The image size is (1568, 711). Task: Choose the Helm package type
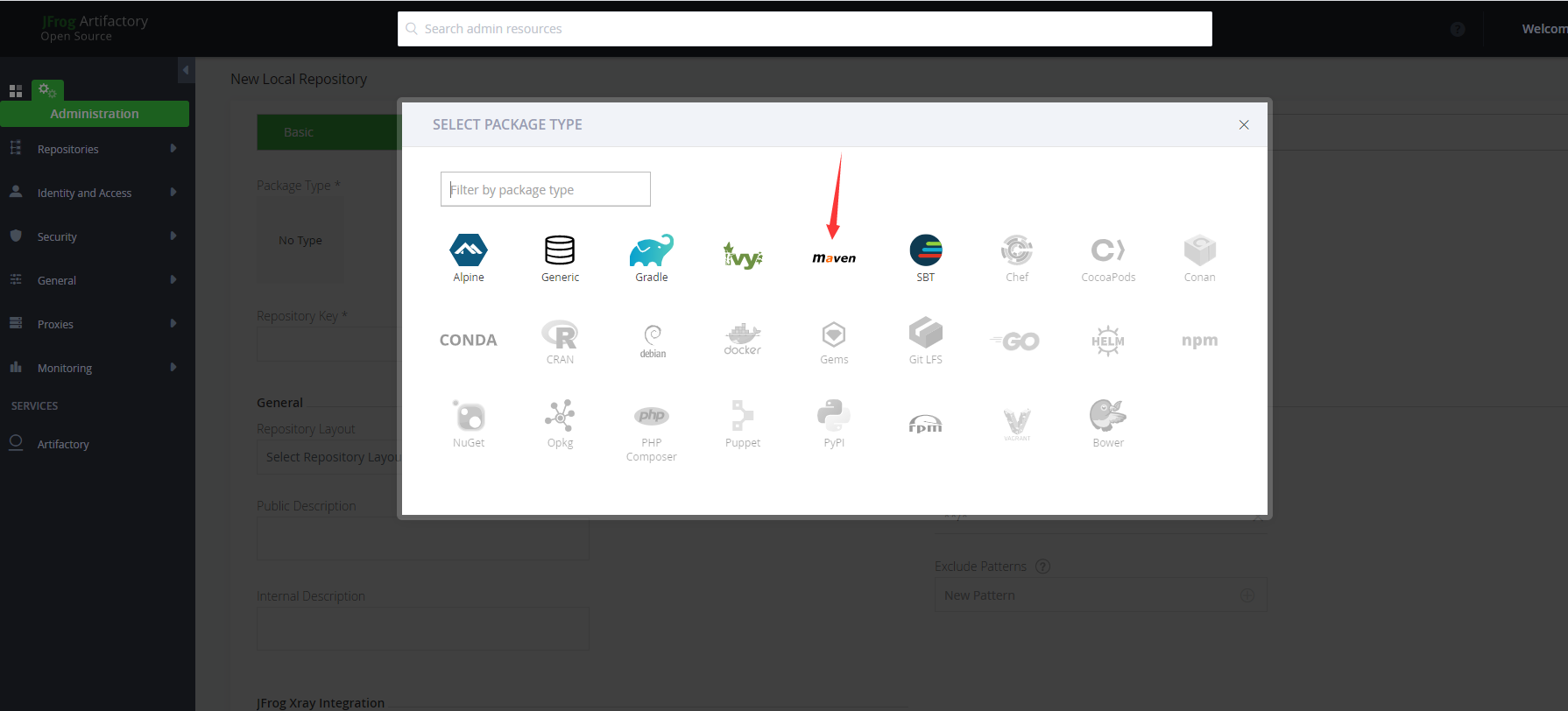pos(1108,341)
